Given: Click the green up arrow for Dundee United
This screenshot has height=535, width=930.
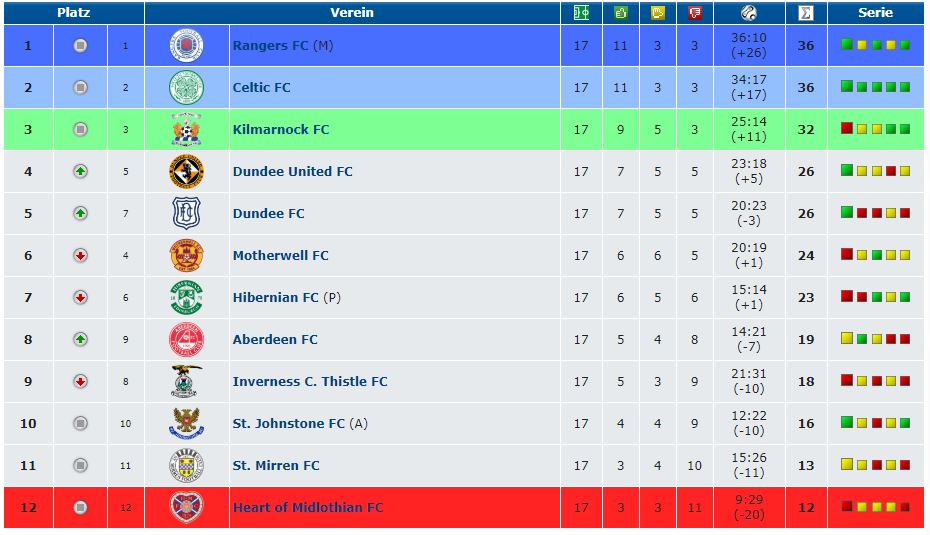Looking at the screenshot, I should (80, 171).
